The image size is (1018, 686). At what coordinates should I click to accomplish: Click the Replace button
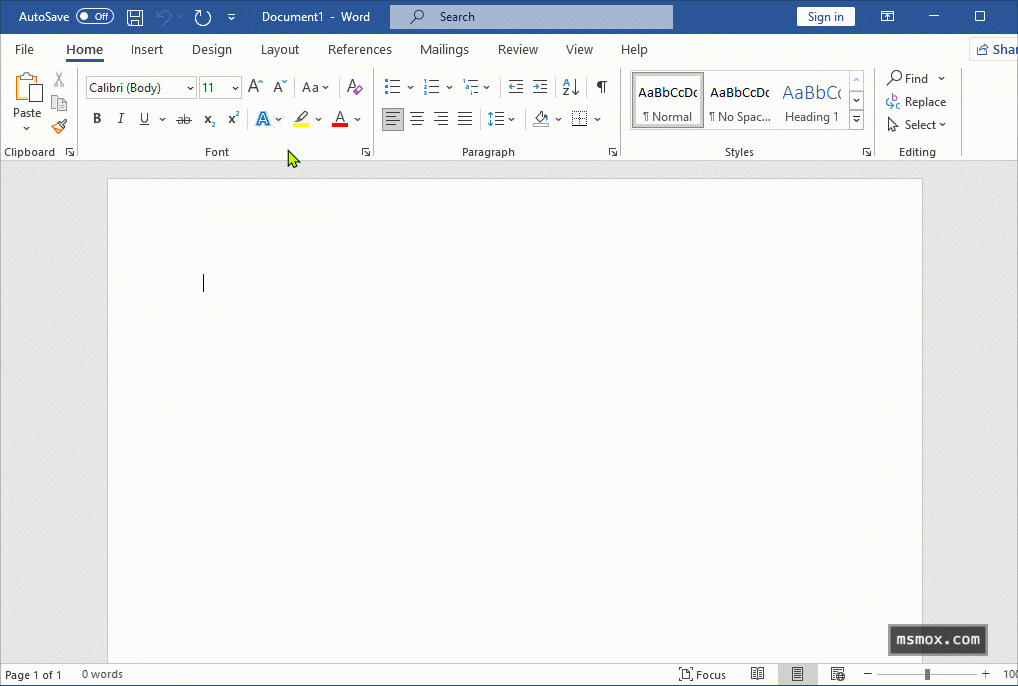(916, 102)
